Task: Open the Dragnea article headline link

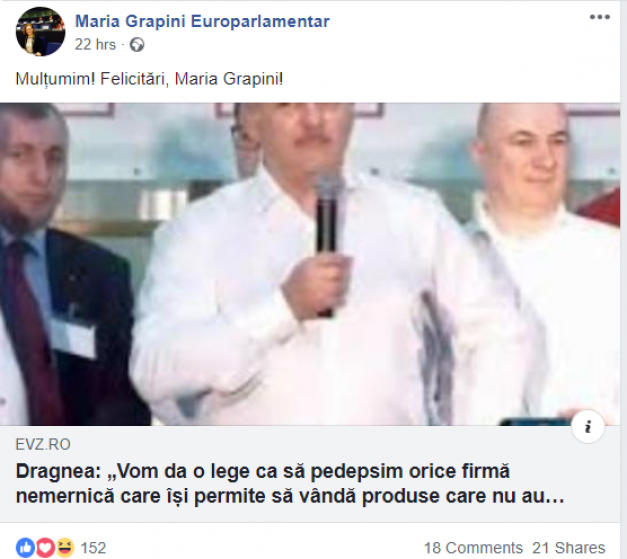Action: click(x=290, y=484)
